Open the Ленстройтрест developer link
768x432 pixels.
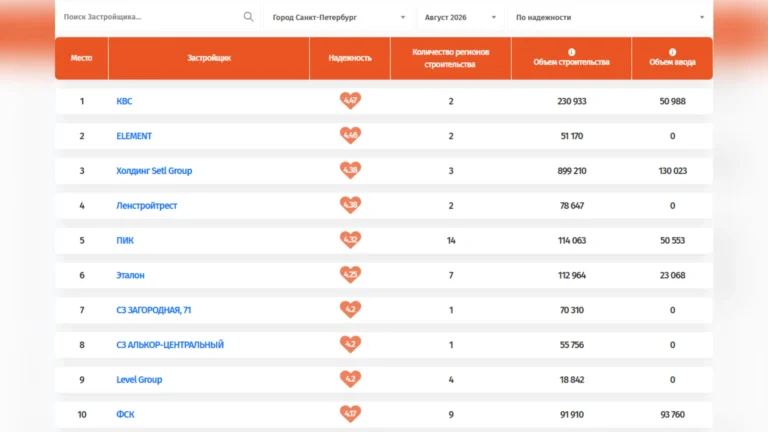(146, 206)
